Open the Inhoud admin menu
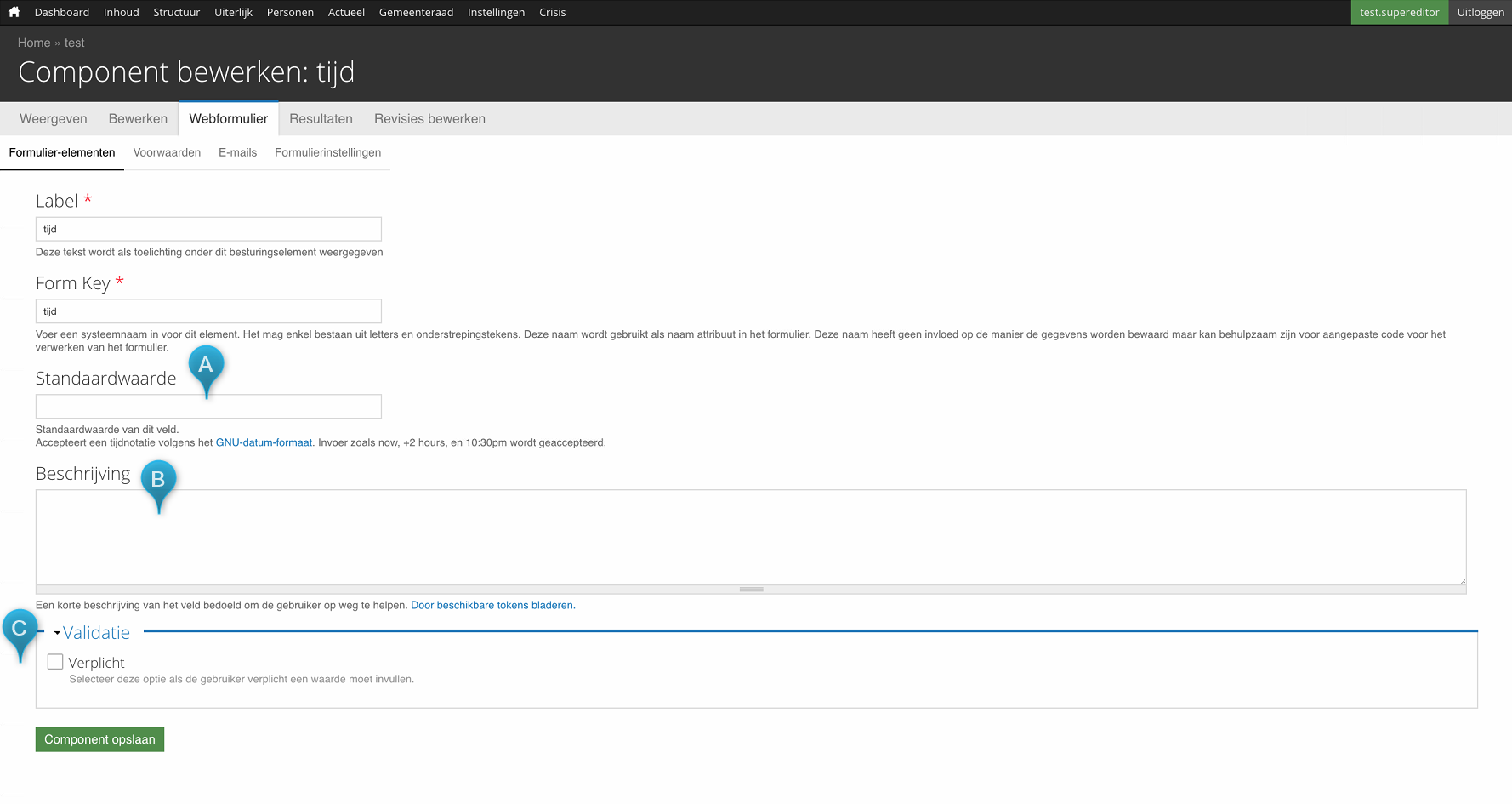This screenshot has width=1512, height=804. click(x=121, y=12)
